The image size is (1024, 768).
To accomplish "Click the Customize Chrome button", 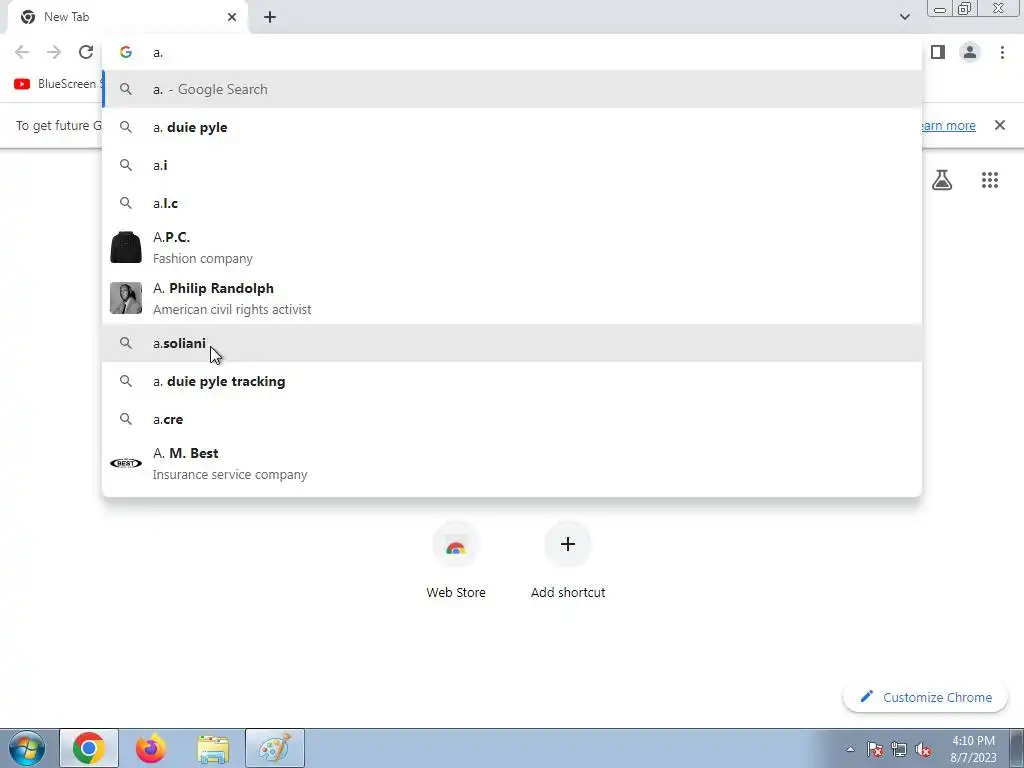I will click(925, 697).
